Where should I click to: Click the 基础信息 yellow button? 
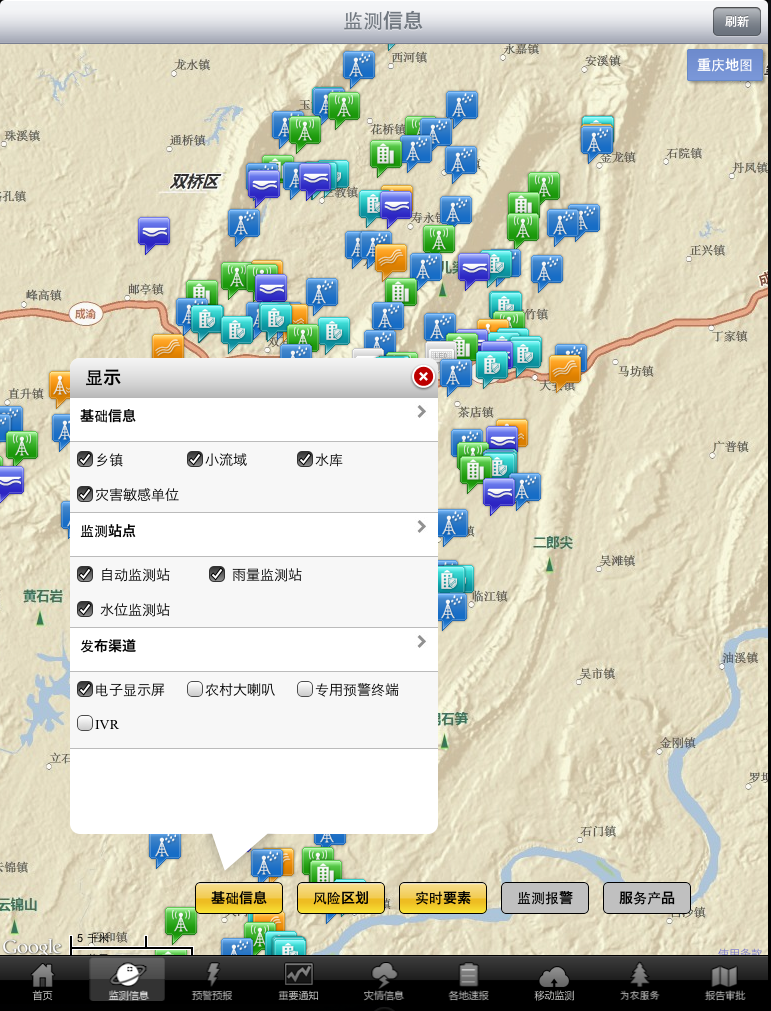coord(239,898)
